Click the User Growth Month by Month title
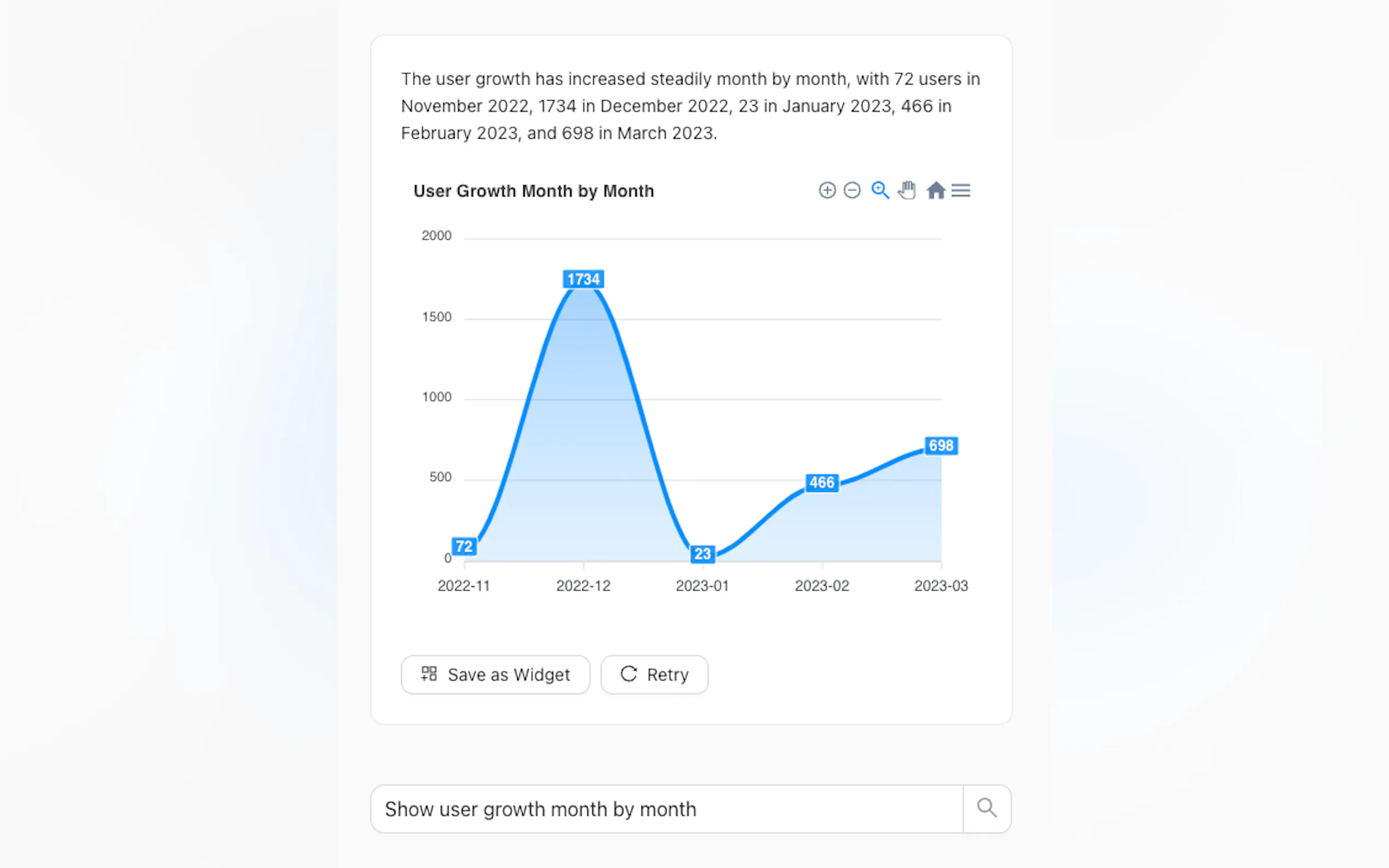Viewport: 1389px width, 868px height. (533, 191)
